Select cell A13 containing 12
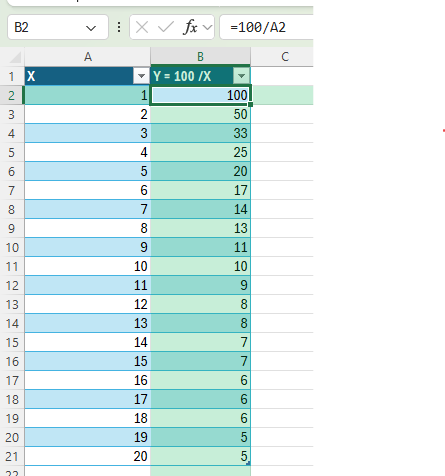445x476 pixels. coord(88,304)
